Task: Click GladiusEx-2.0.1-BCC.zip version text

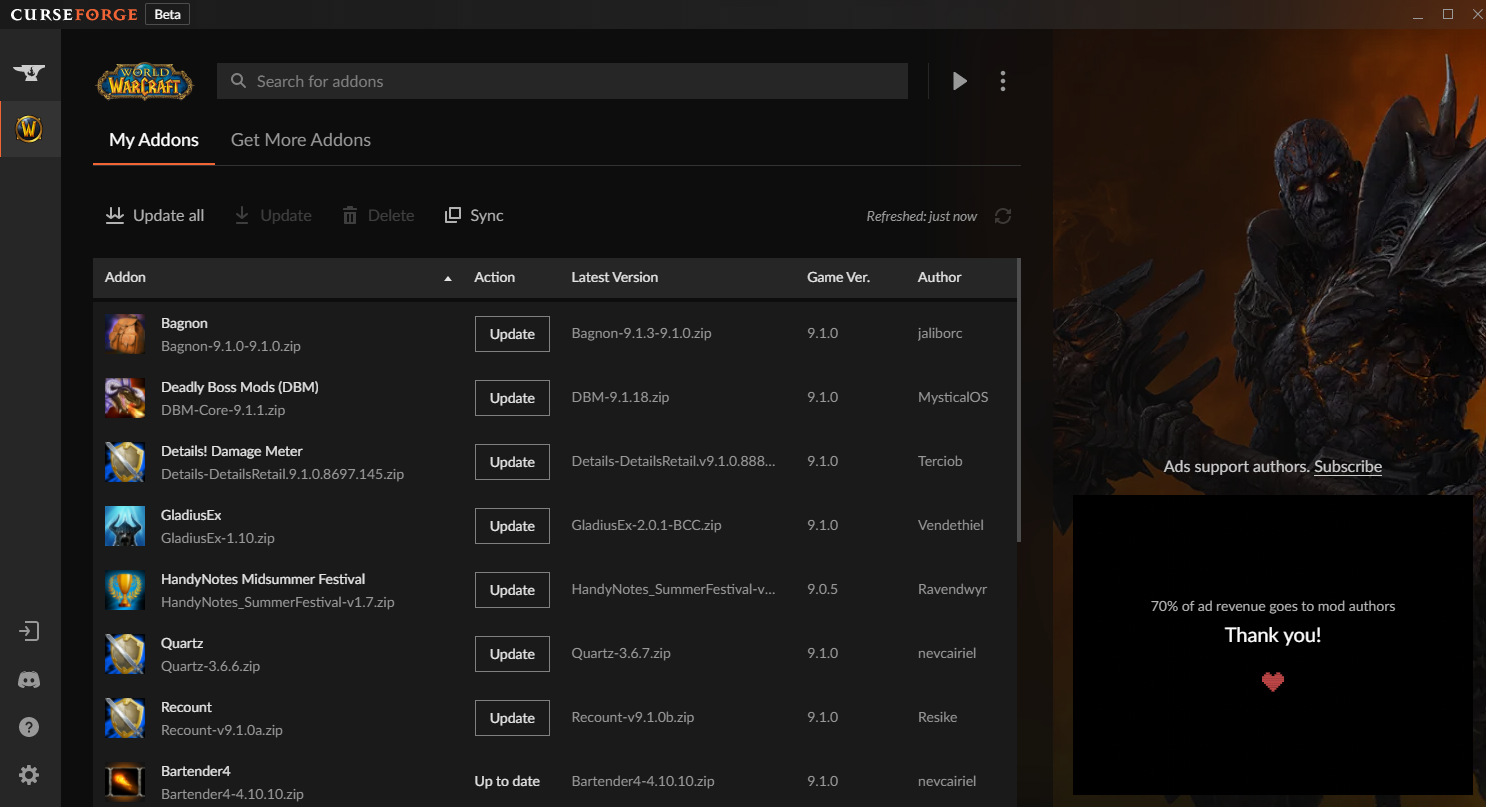Action: [646, 525]
